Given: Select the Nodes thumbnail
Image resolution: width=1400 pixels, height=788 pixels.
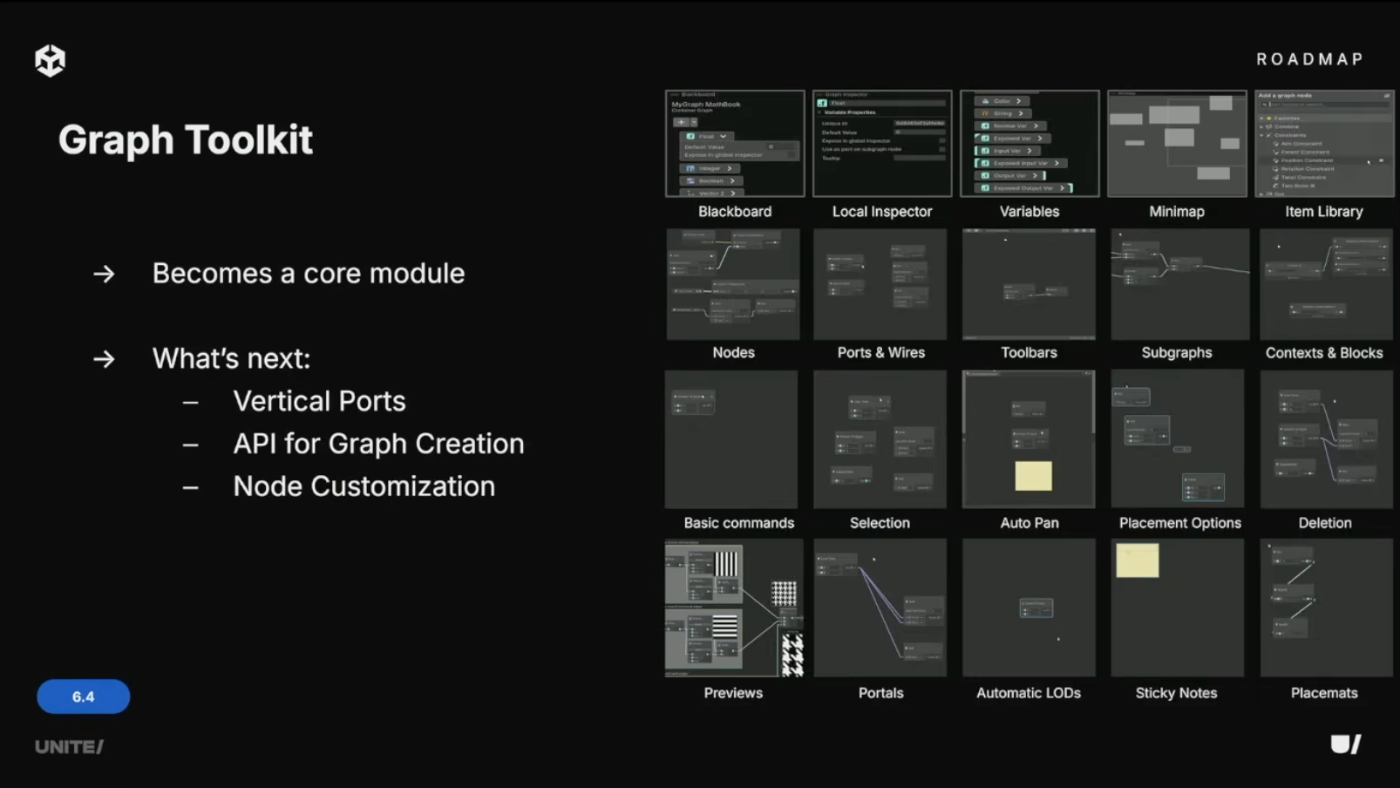Looking at the screenshot, I should pyautogui.click(x=733, y=284).
